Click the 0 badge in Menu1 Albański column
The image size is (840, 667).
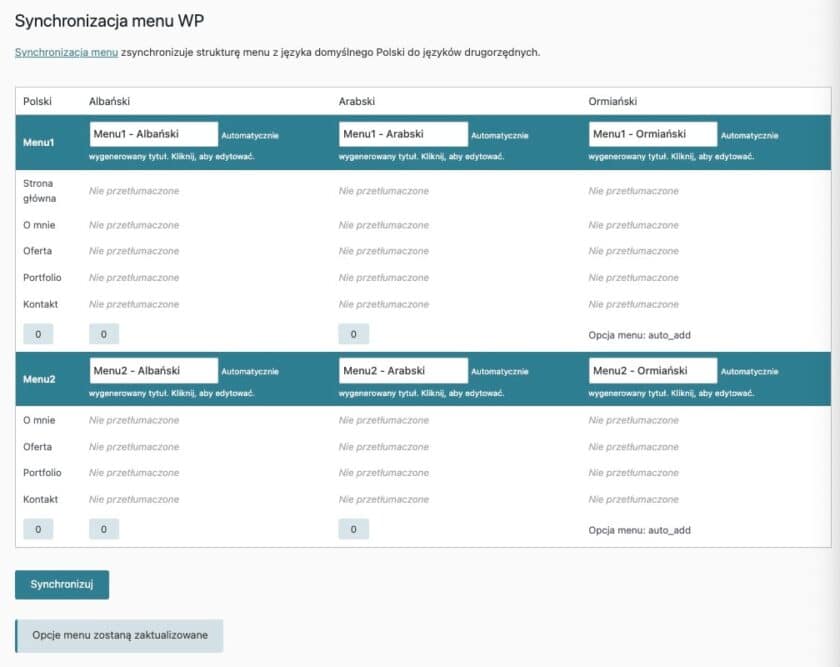coord(104,334)
